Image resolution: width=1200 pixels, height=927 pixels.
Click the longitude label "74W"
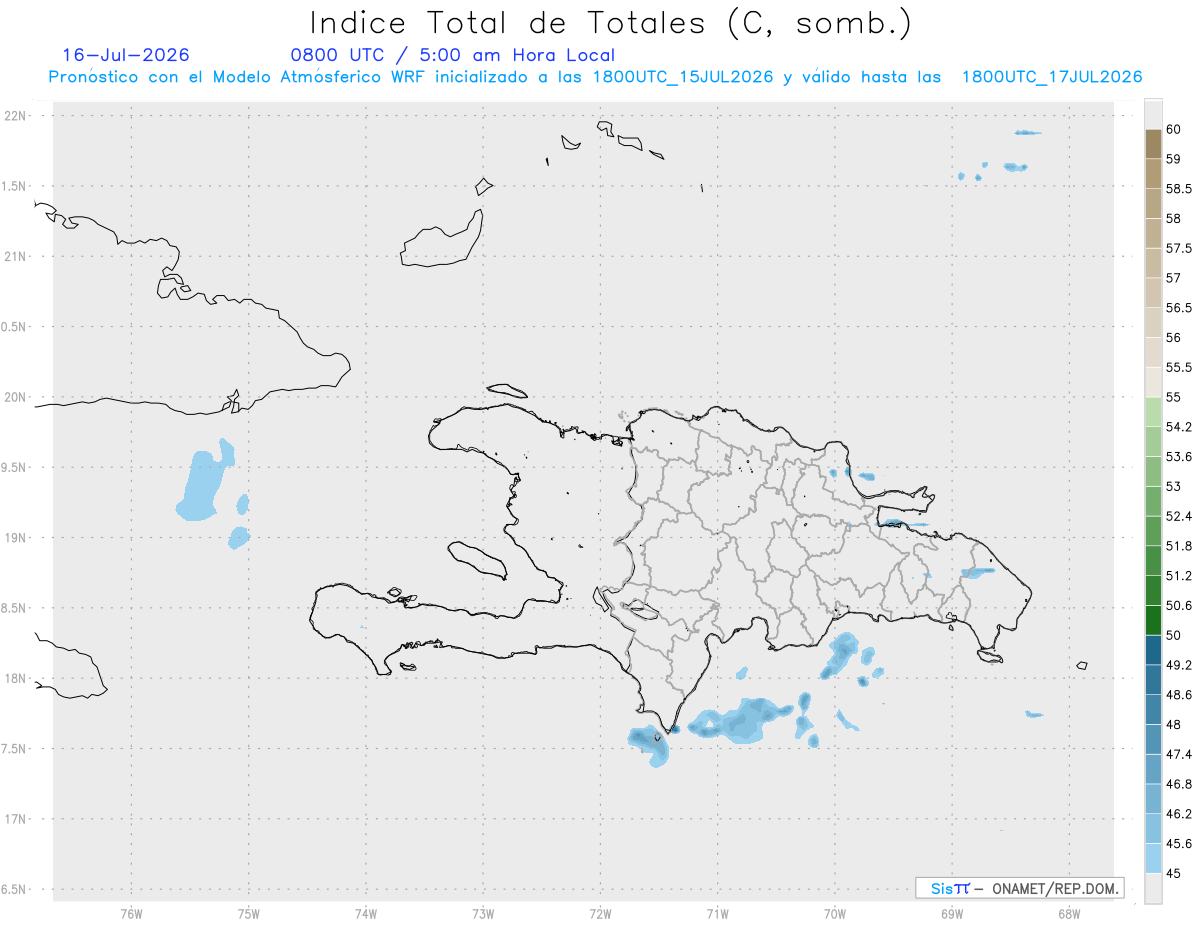click(x=366, y=913)
